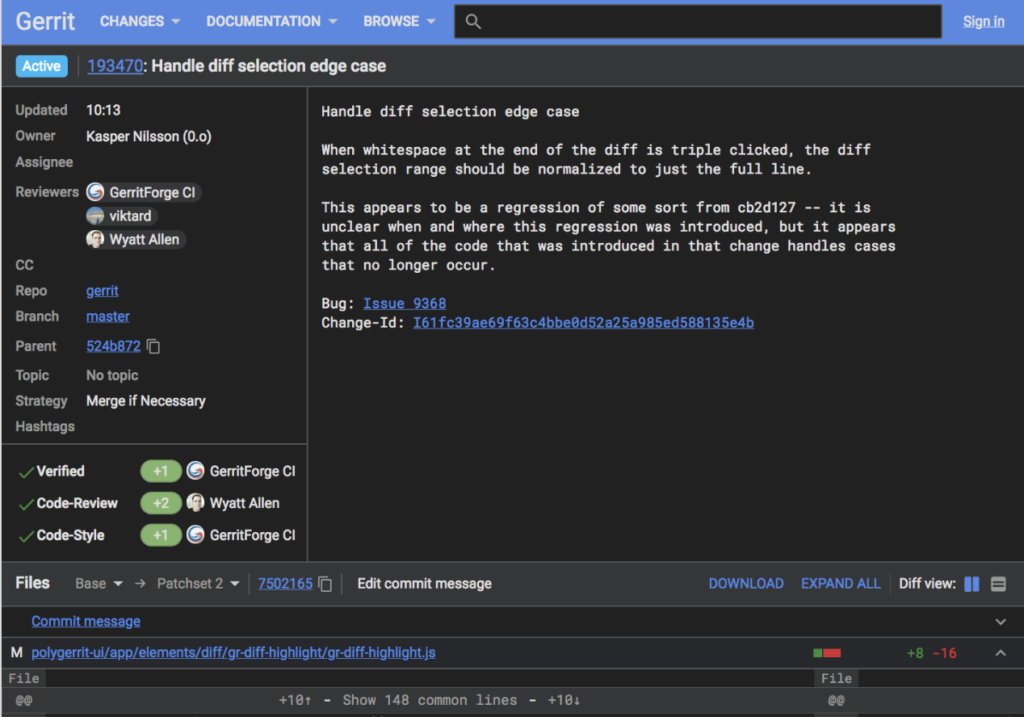The height and width of the screenshot is (717, 1024).
Task: Click the red-green diff size bar
Action: point(827,653)
